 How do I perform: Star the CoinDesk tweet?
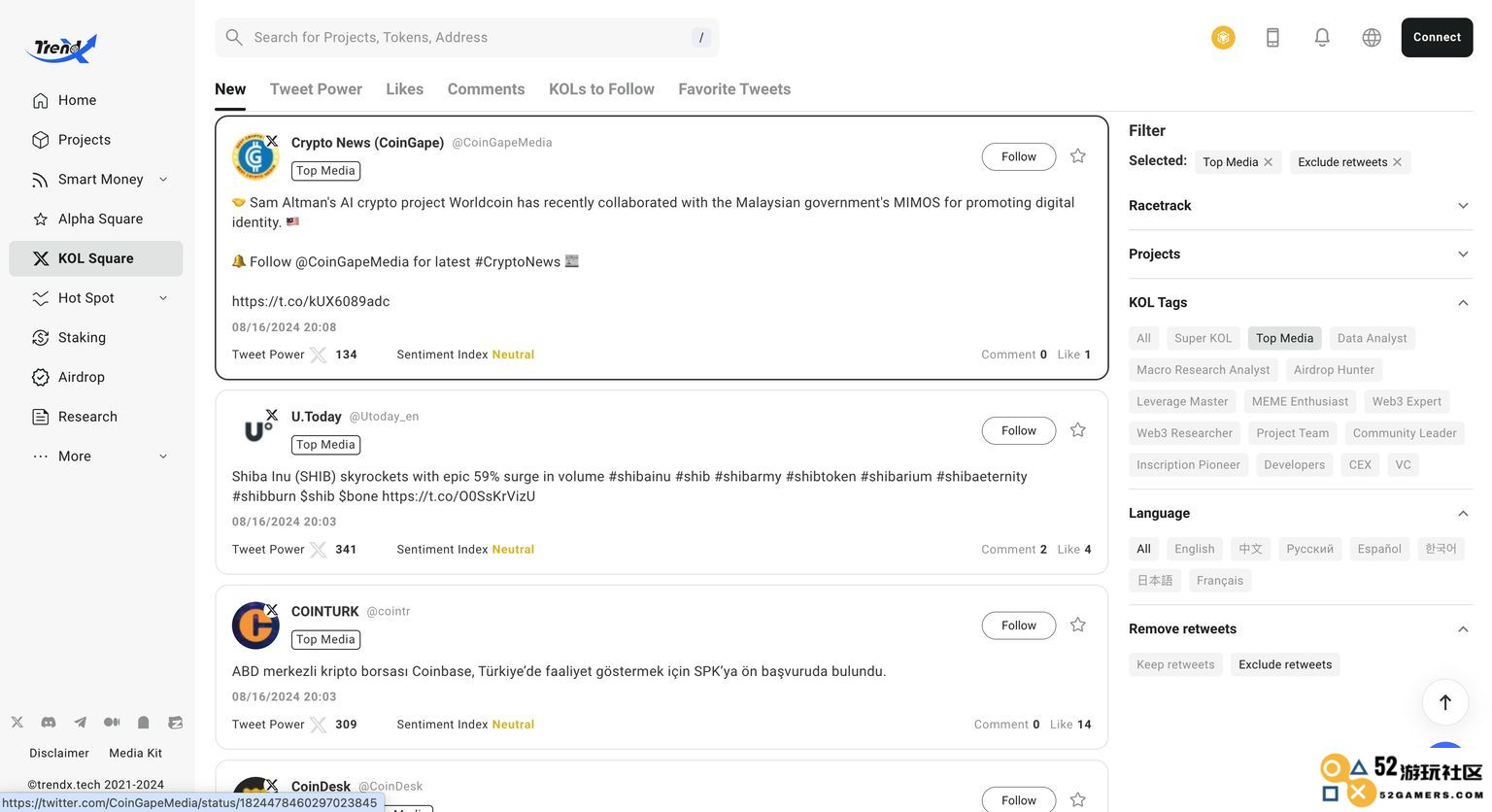(x=1078, y=799)
